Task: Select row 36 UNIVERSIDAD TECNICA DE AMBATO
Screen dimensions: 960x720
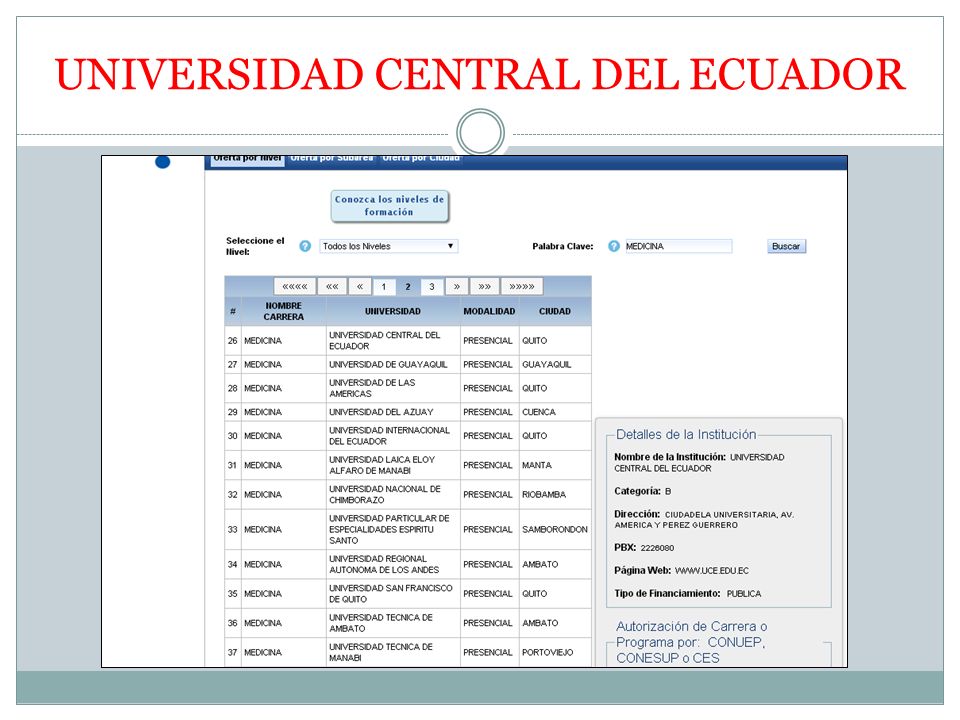Action: 408,623
